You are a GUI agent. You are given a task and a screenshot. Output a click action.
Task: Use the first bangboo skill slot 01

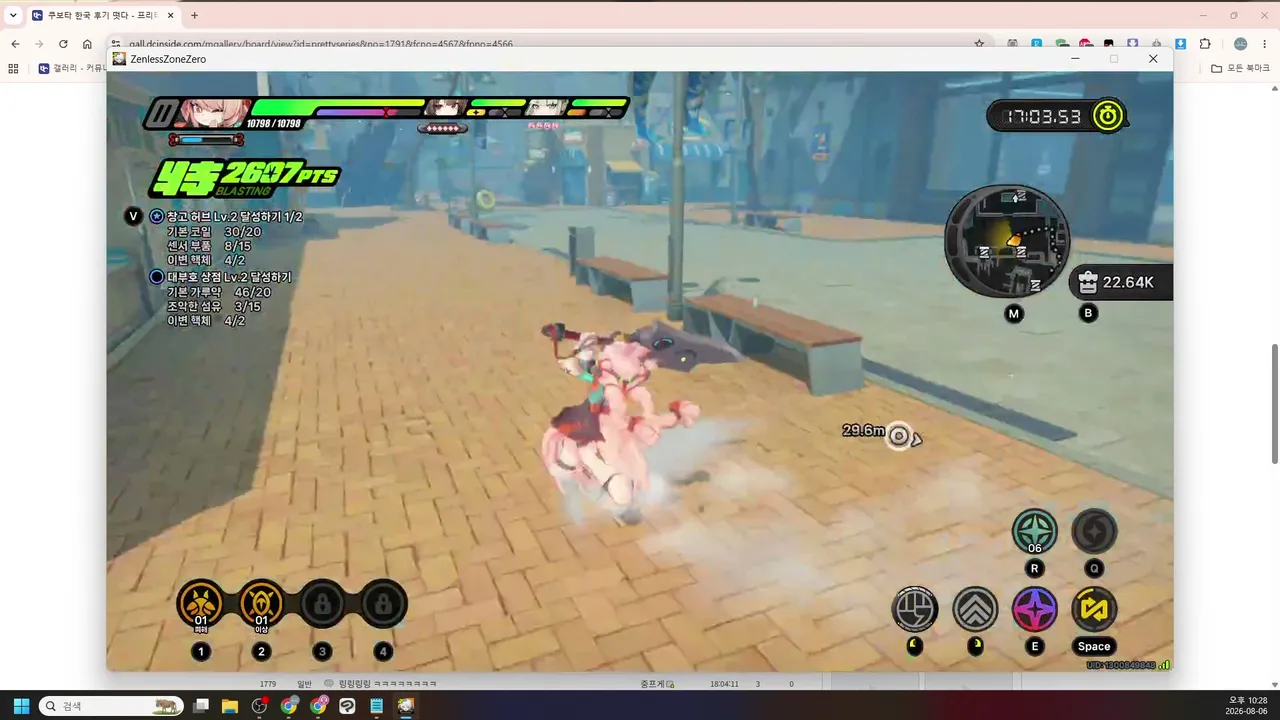coord(201,605)
